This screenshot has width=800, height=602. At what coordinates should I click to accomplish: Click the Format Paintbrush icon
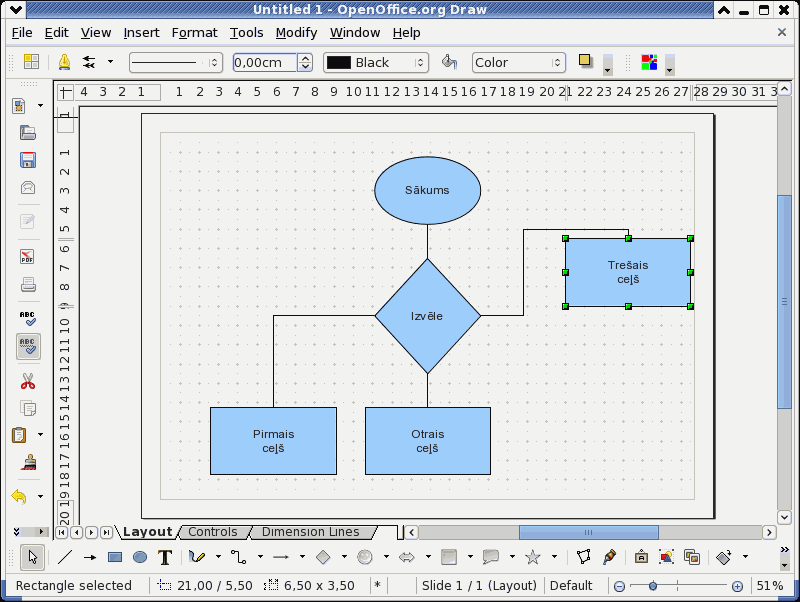pyautogui.click(x=28, y=463)
